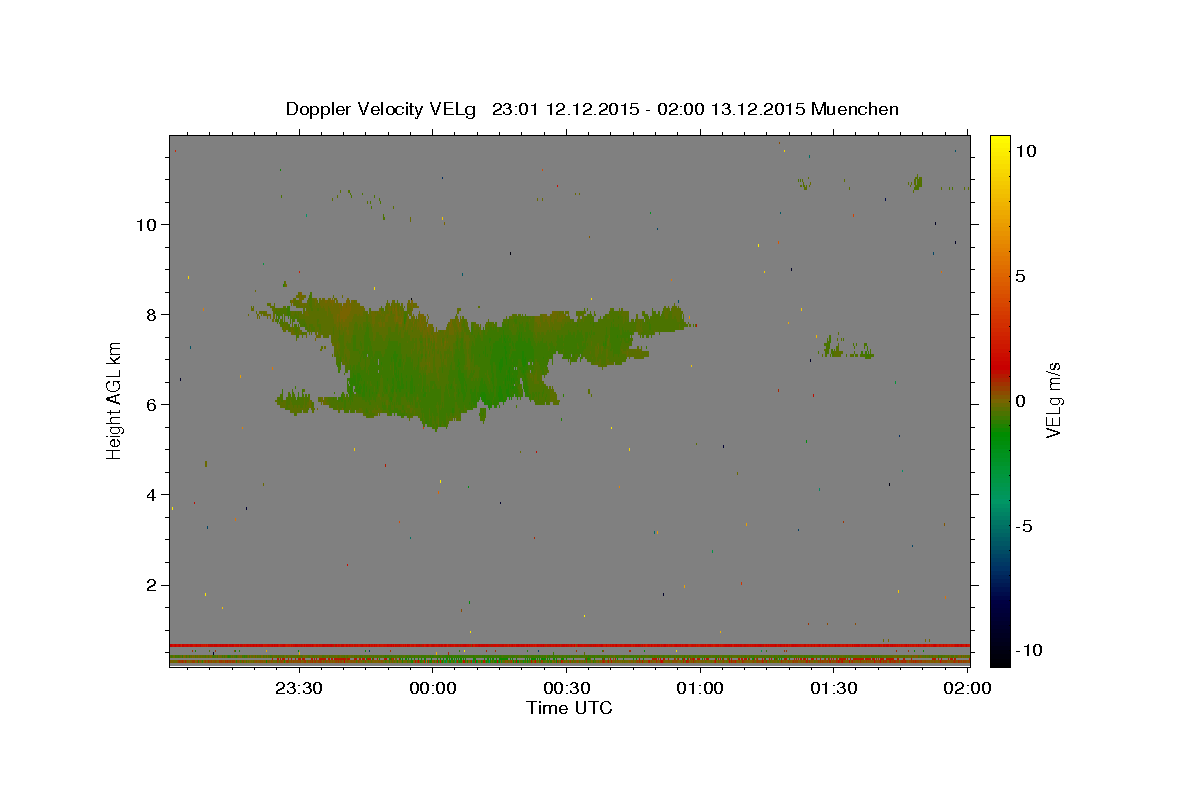This screenshot has width=1200, height=800.
Task: Click colorbar value label -10
Action: pos(1029,651)
